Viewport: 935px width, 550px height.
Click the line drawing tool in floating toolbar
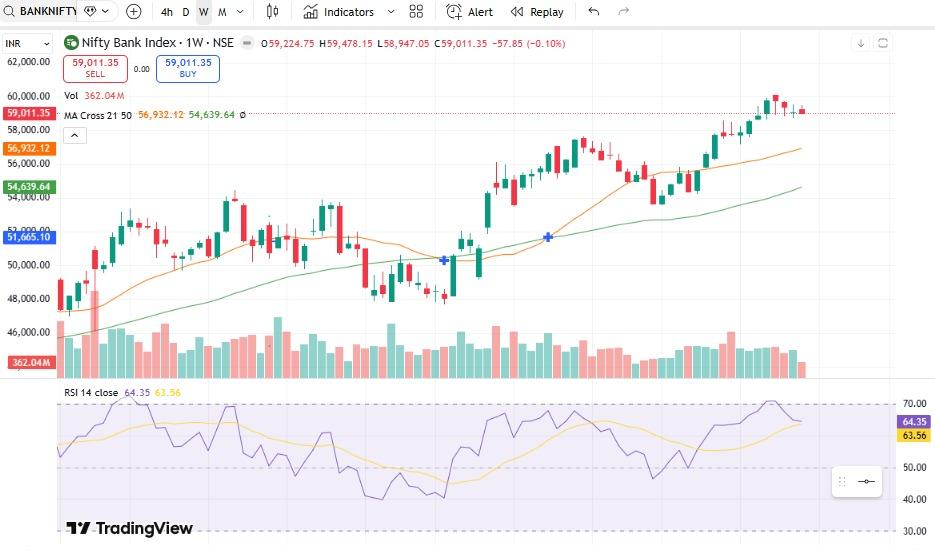tap(866, 481)
